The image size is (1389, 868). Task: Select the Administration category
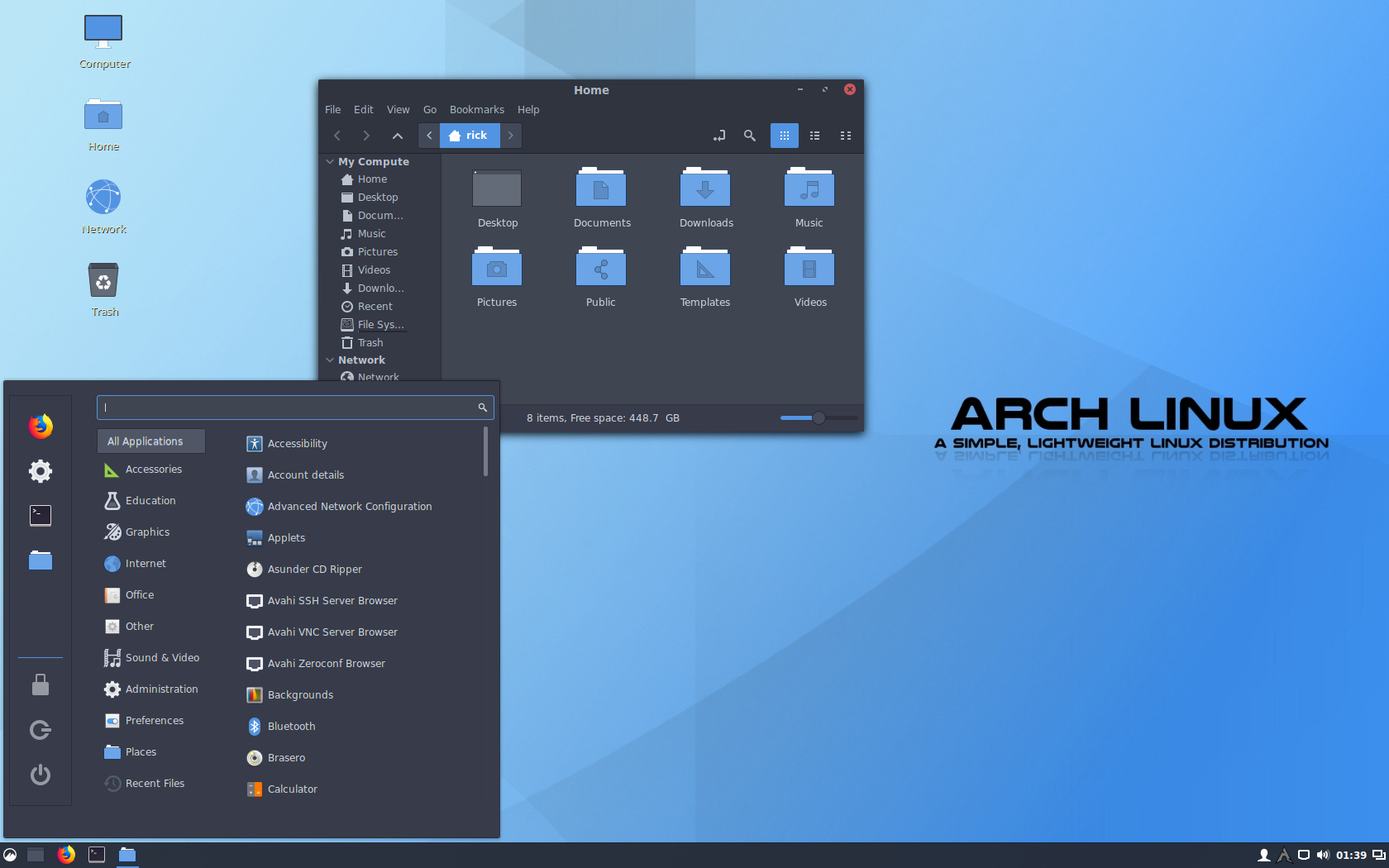click(151, 689)
